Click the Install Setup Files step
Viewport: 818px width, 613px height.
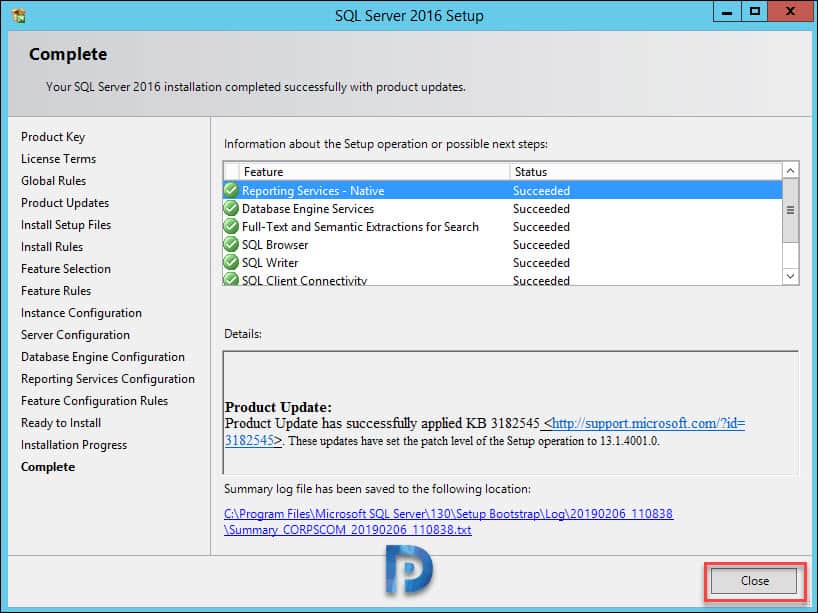pyautogui.click(x=66, y=225)
